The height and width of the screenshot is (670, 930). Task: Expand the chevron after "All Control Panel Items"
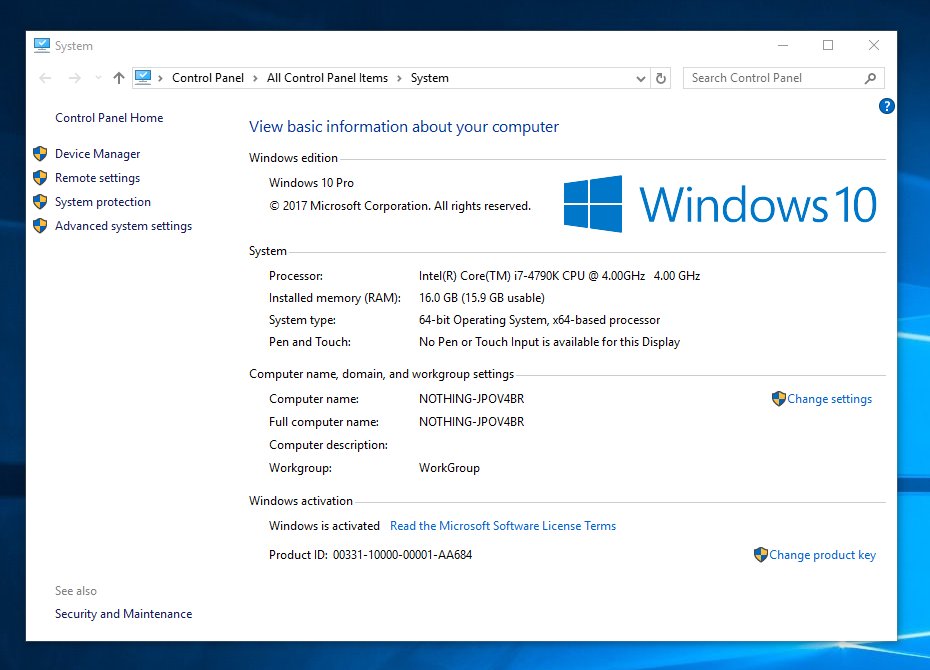399,78
